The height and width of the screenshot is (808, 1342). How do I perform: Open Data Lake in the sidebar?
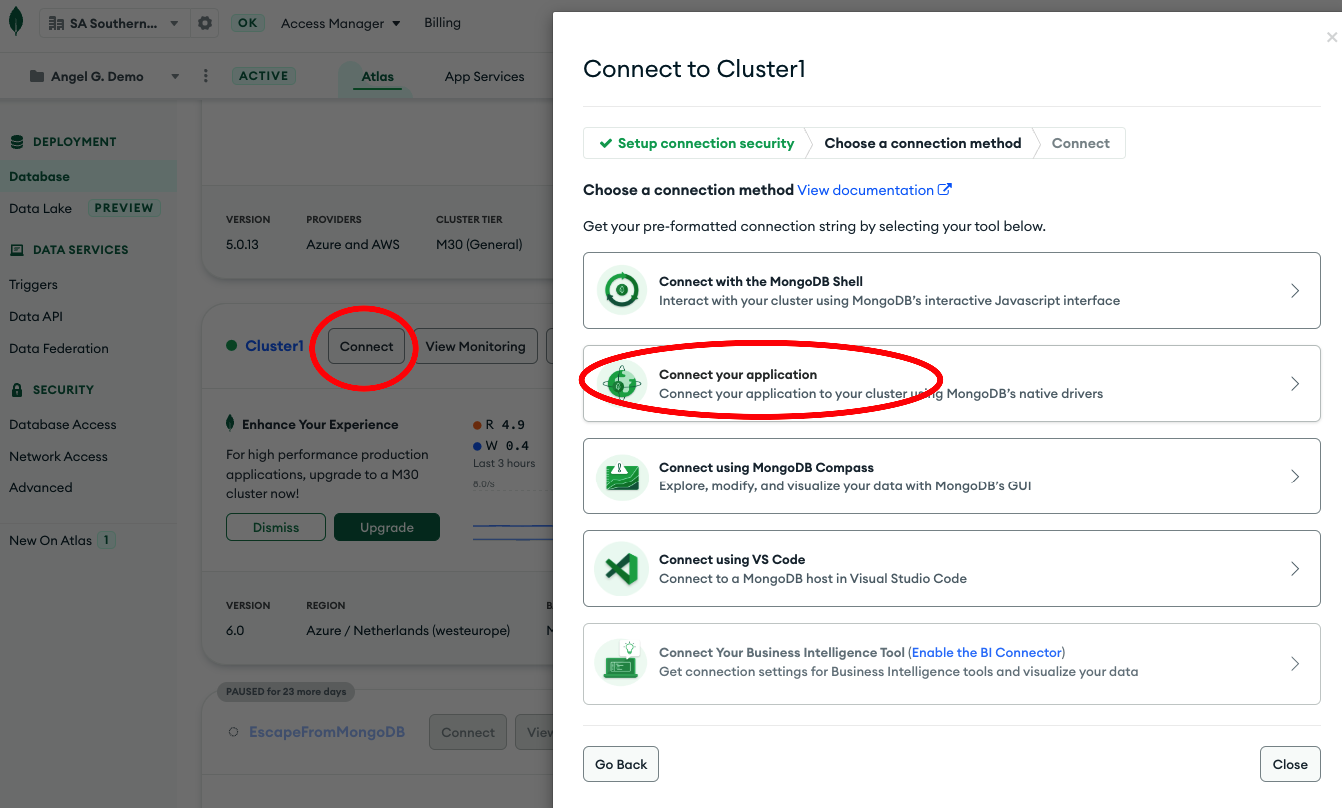pos(40,208)
